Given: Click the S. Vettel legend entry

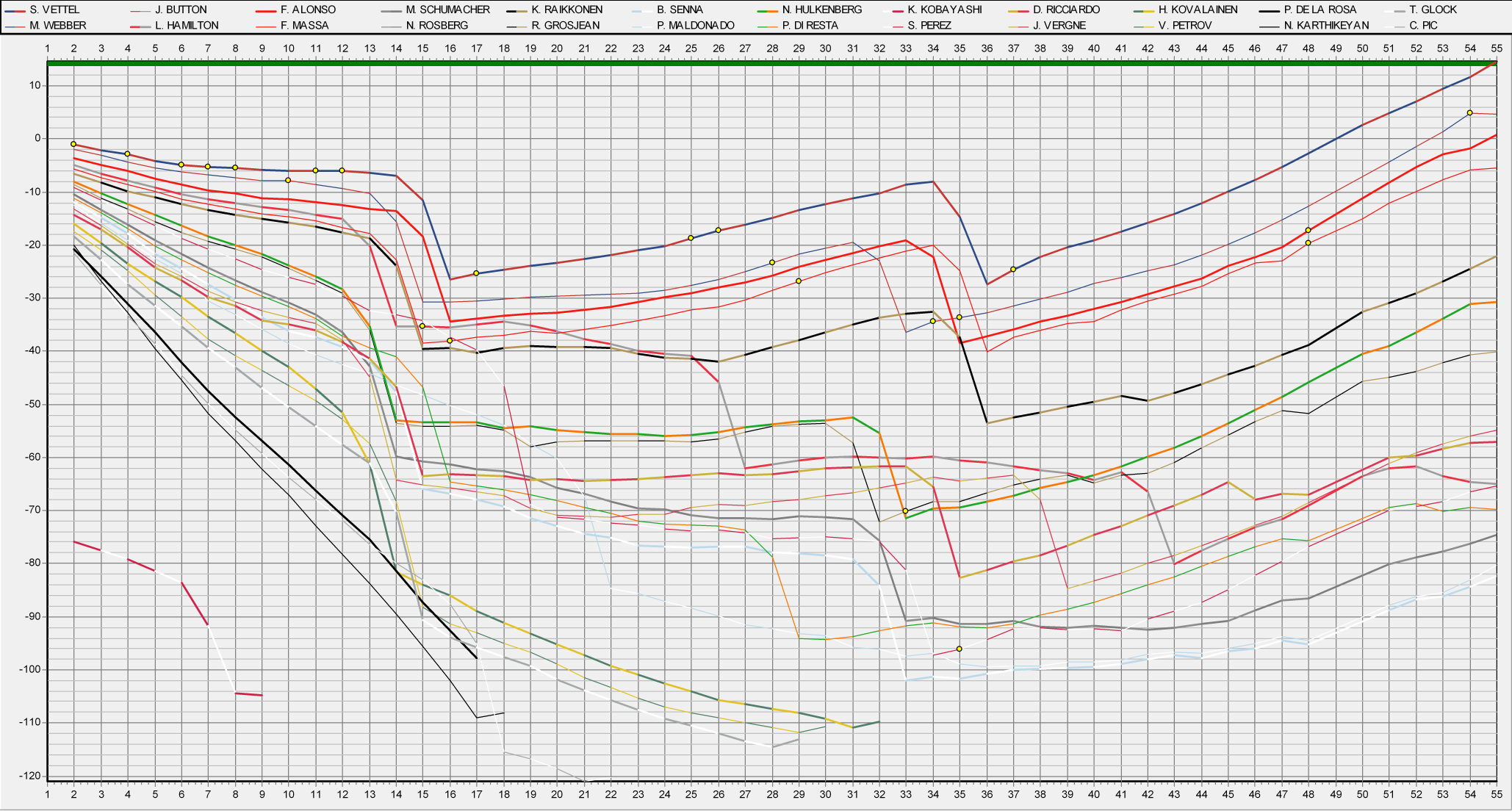Looking at the screenshot, I should click(54, 10).
